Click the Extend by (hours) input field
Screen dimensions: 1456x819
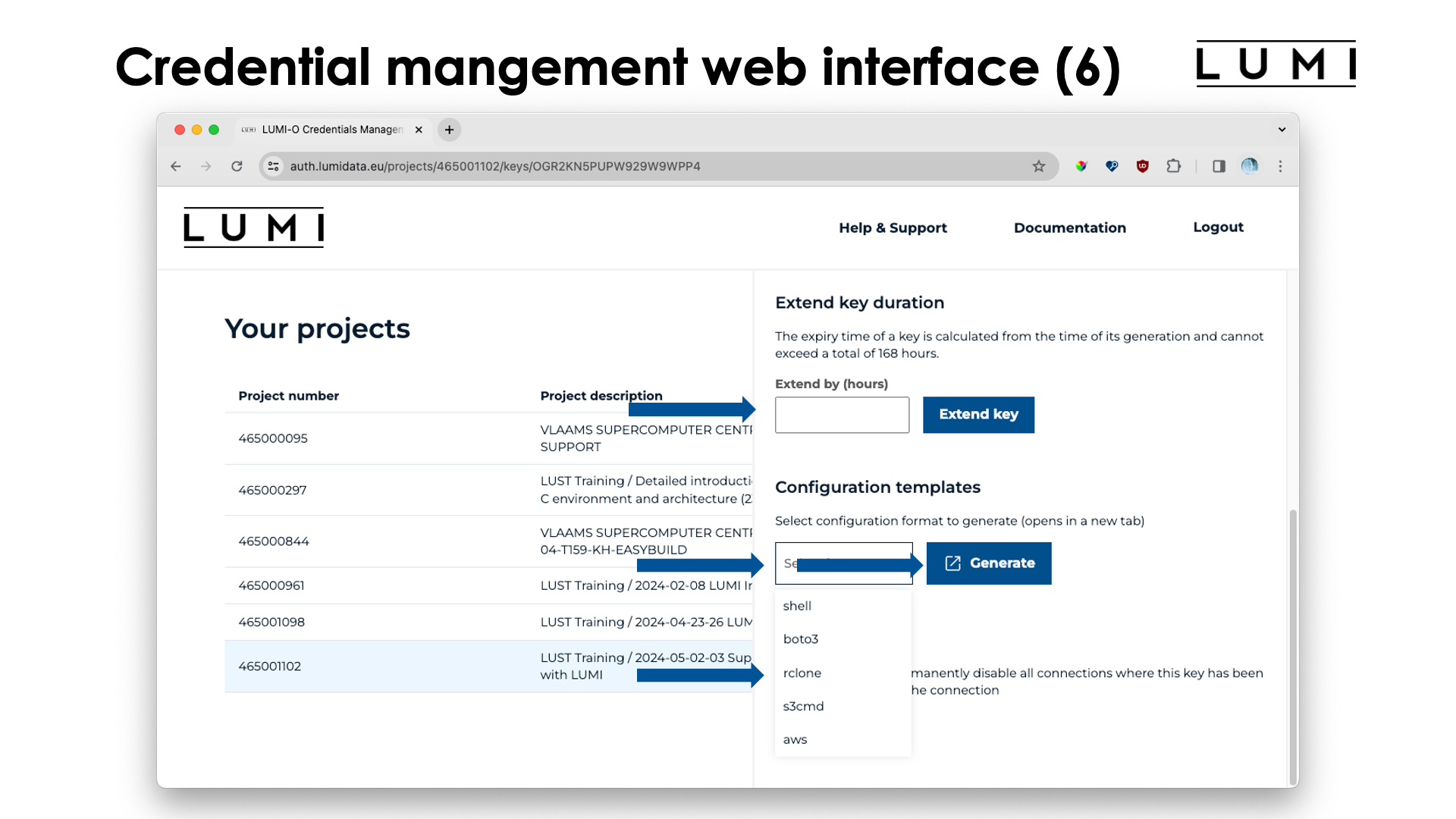[x=842, y=415]
